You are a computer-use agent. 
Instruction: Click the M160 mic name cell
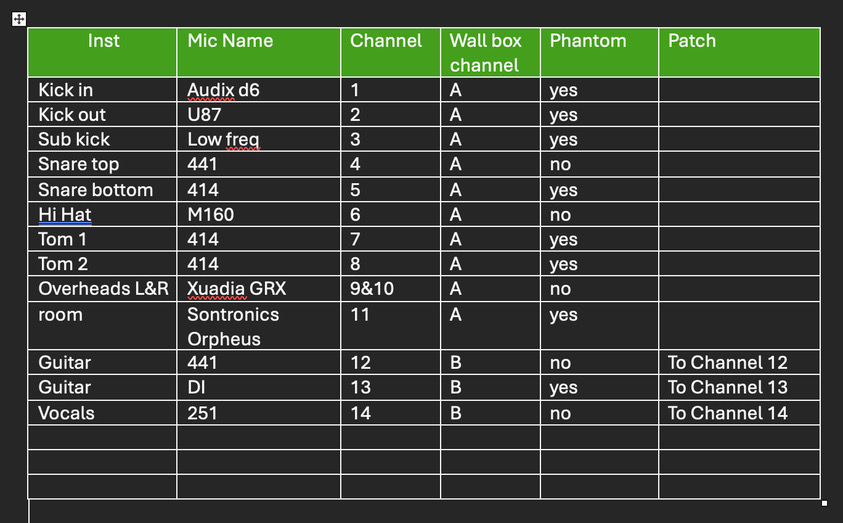pyautogui.click(x=211, y=215)
